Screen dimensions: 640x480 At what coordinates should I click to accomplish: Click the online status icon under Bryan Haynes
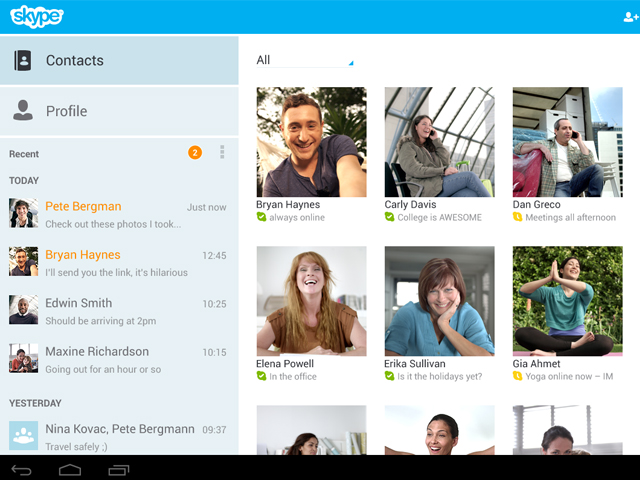(x=261, y=217)
